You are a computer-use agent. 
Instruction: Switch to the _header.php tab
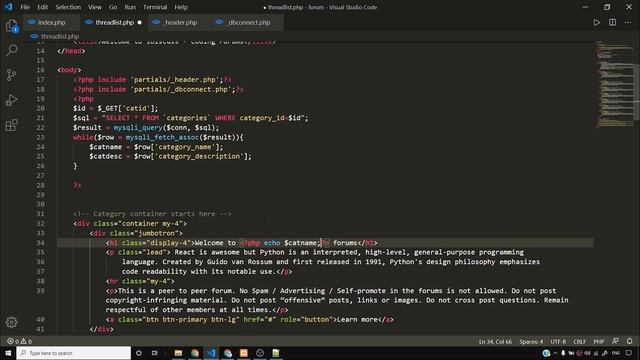click(x=180, y=22)
